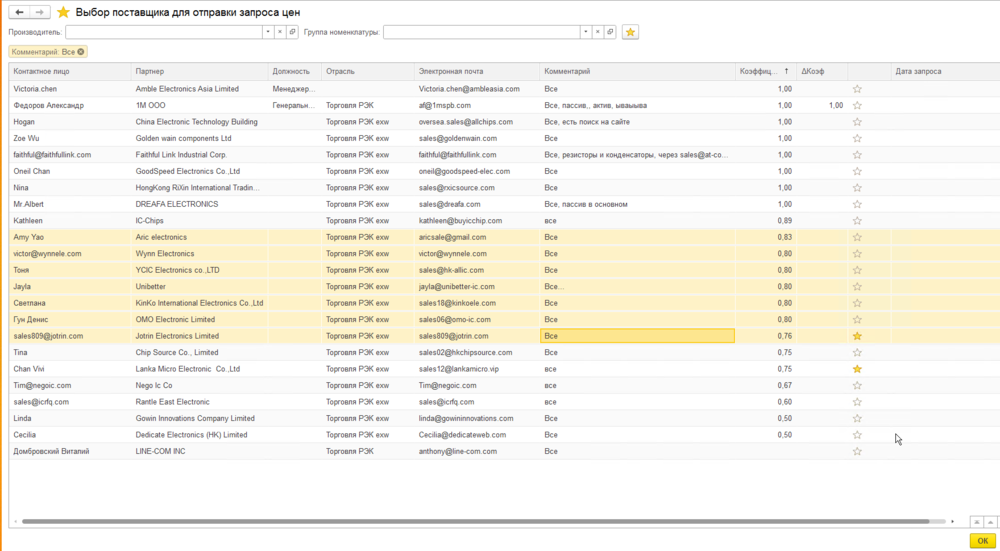Open the Группа номенклатуры selection form icon

point(610,32)
